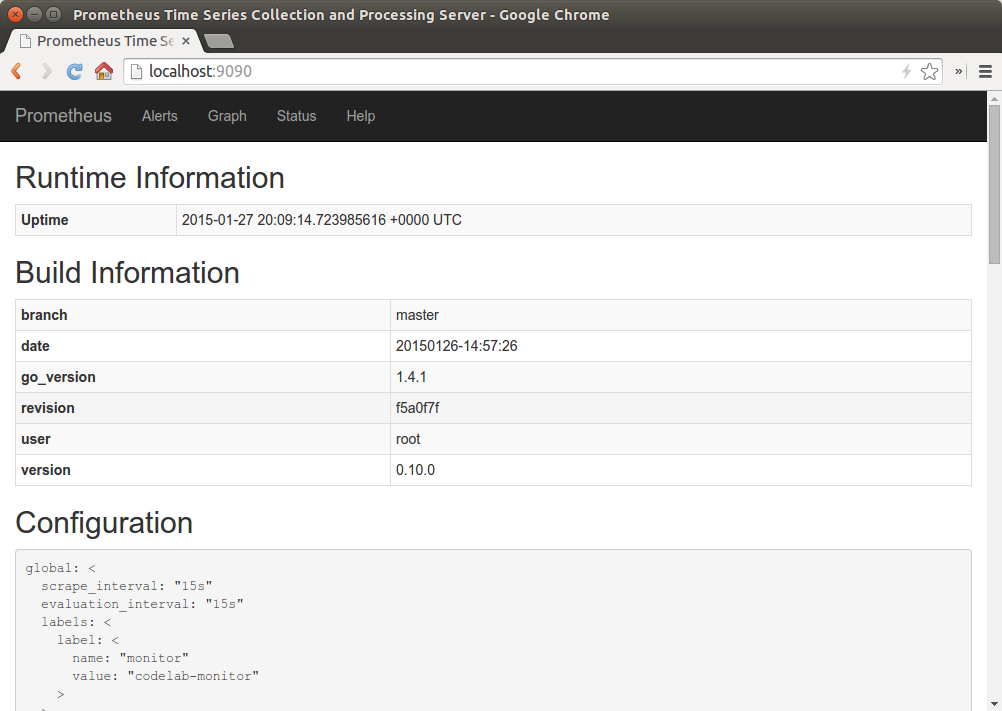Image resolution: width=1002 pixels, height=711 pixels.
Task: Select the user value root
Action: (x=408, y=439)
